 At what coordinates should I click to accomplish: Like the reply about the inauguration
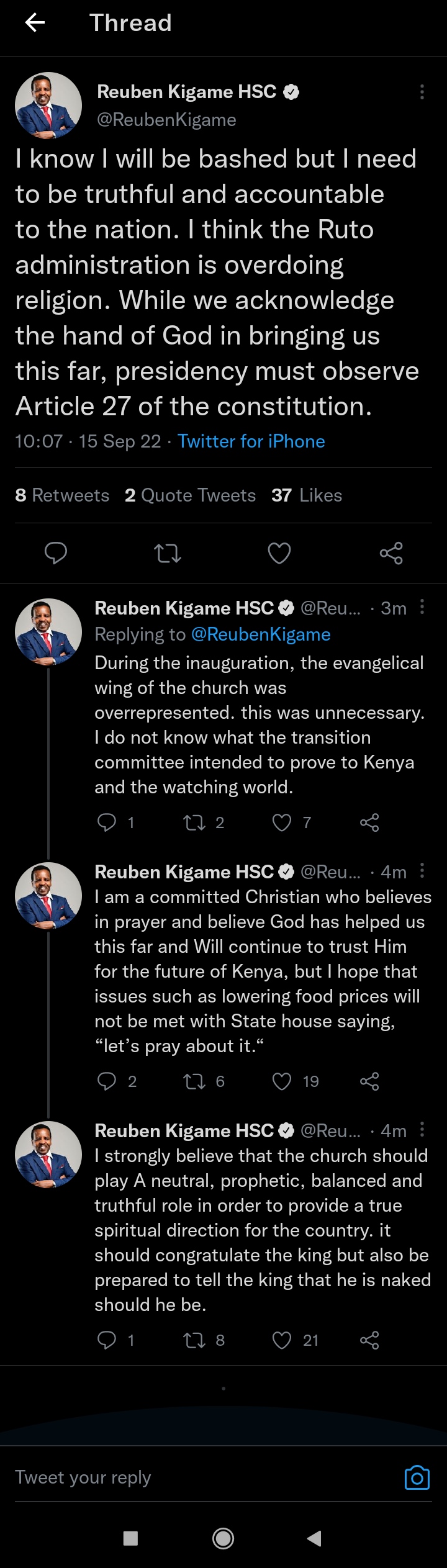click(282, 822)
